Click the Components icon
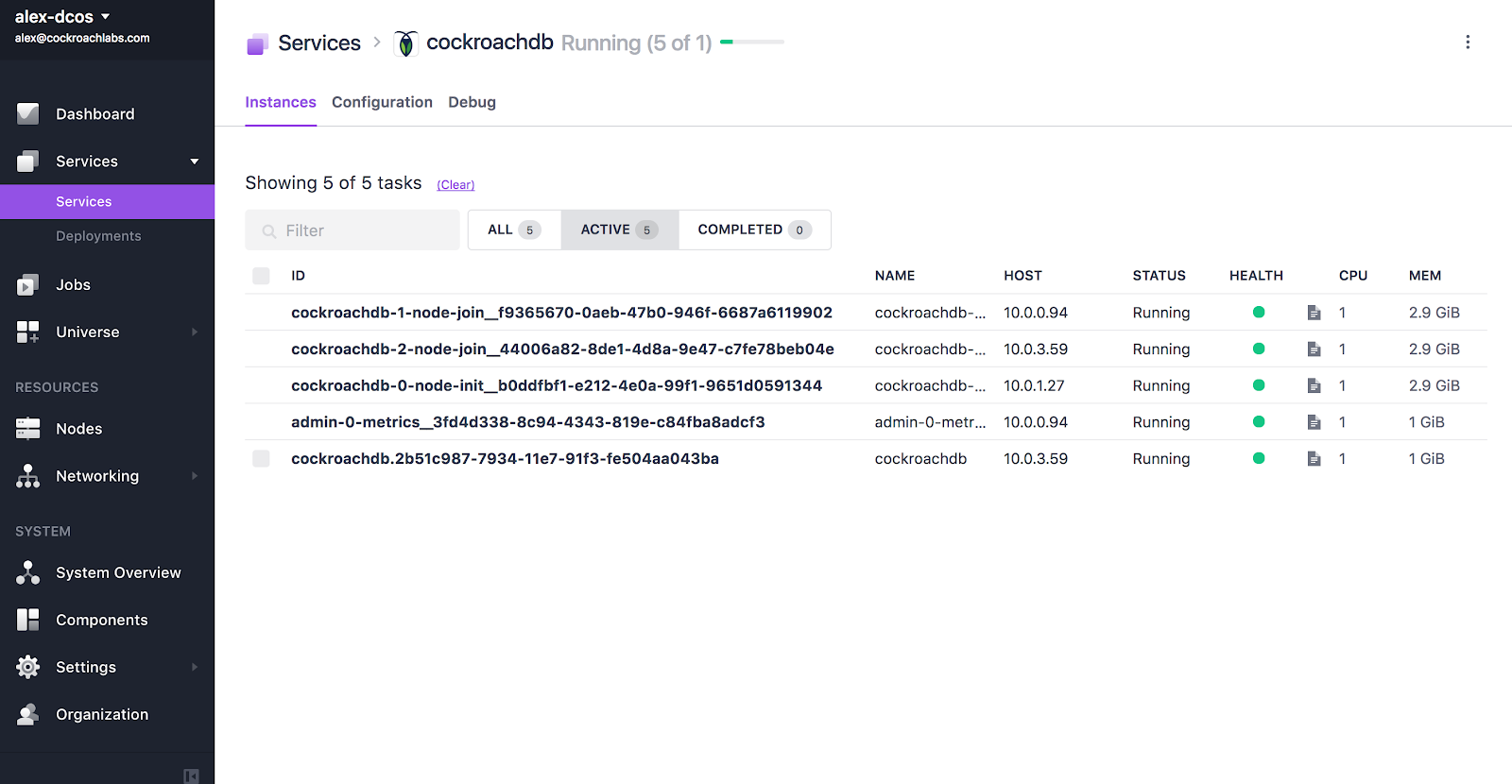The image size is (1512, 784). pos(28,620)
